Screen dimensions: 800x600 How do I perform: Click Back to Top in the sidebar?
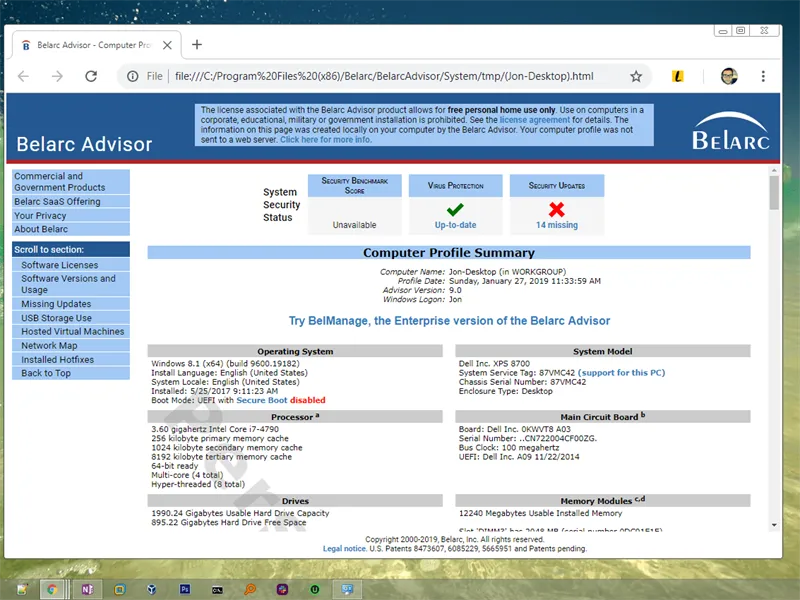pyautogui.click(x=49, y=373)
